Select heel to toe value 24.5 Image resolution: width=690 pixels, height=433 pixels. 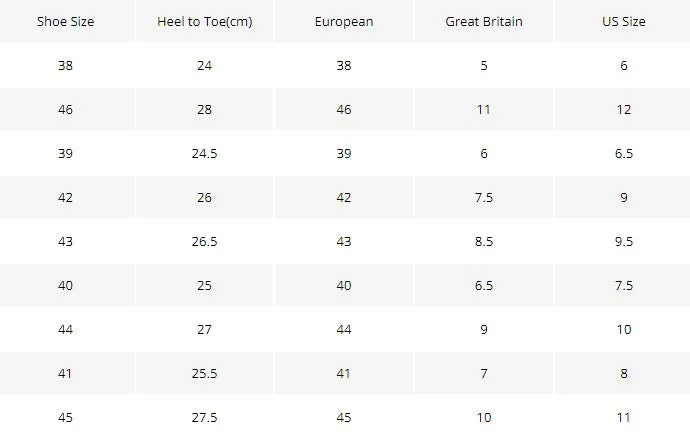[x=205, y=154]
